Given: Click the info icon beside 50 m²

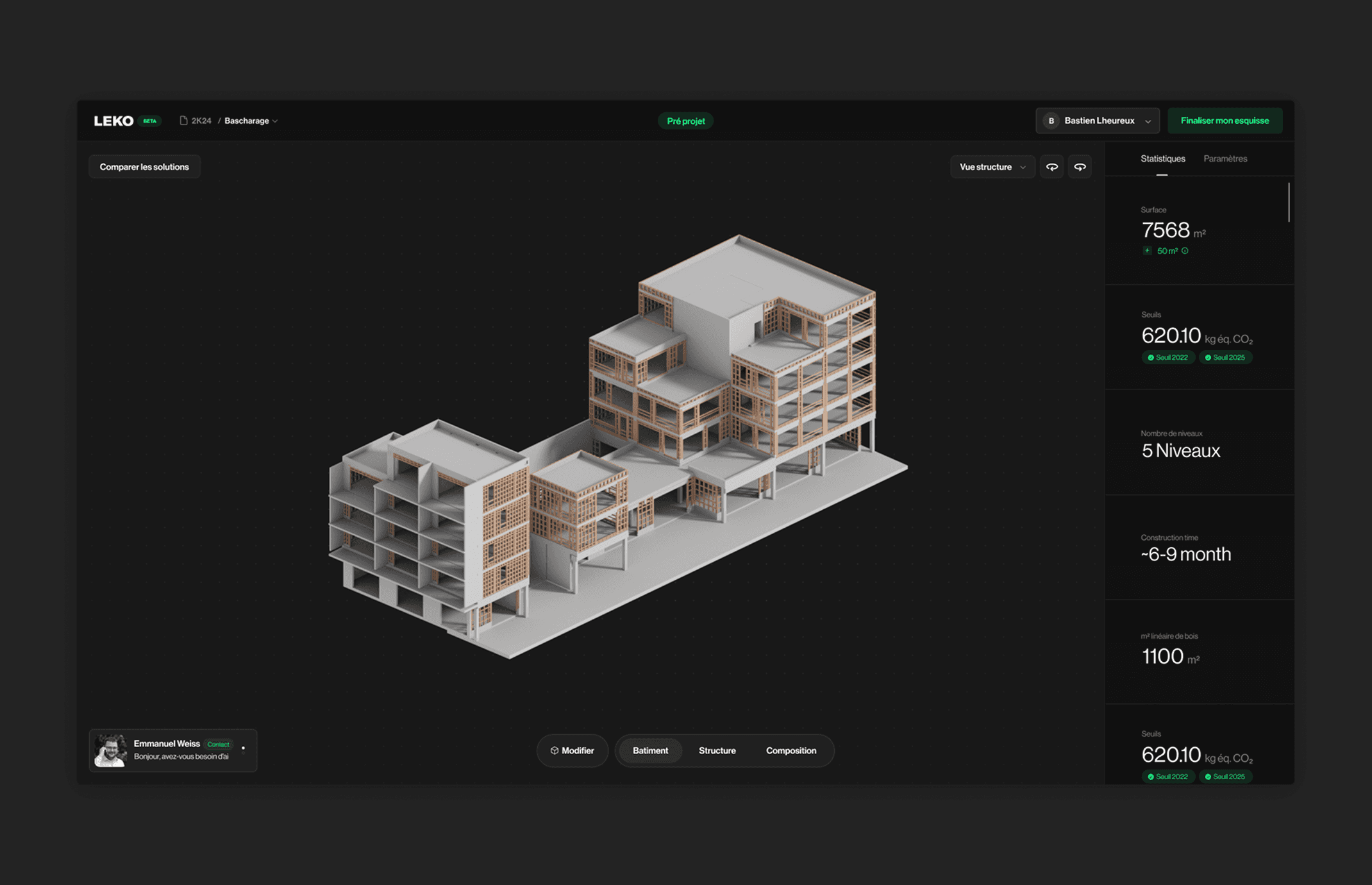Looking at the screenshot, I should (x=1185, y=251).
